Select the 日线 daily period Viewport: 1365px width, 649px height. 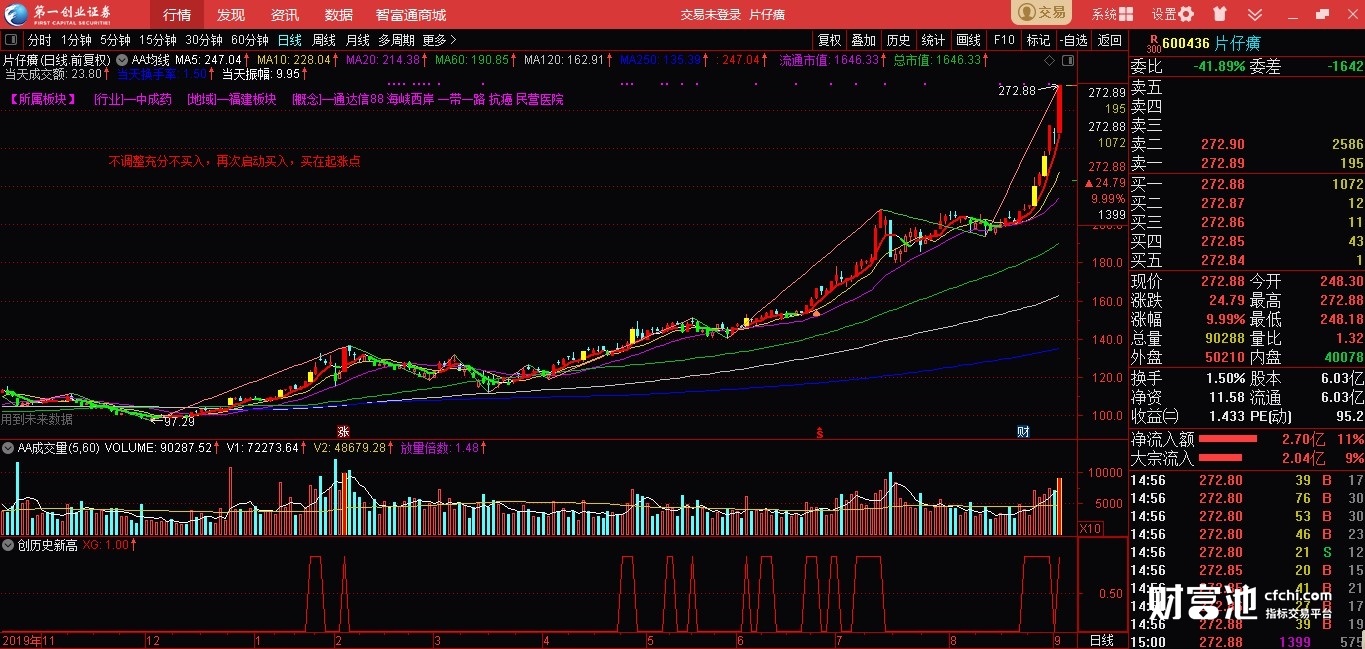click(289, 40)
